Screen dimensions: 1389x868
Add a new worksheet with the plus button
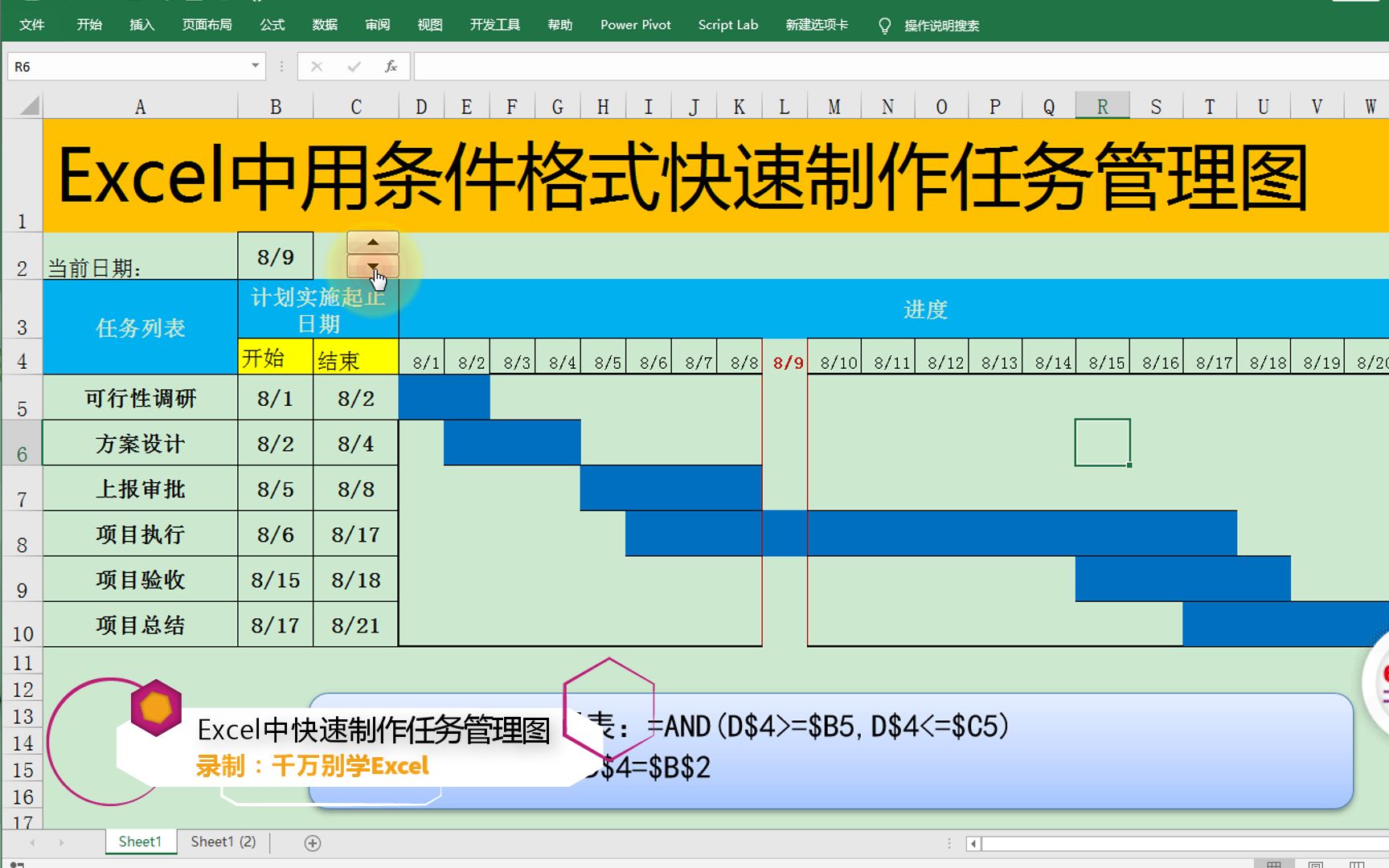pos(312,842)
